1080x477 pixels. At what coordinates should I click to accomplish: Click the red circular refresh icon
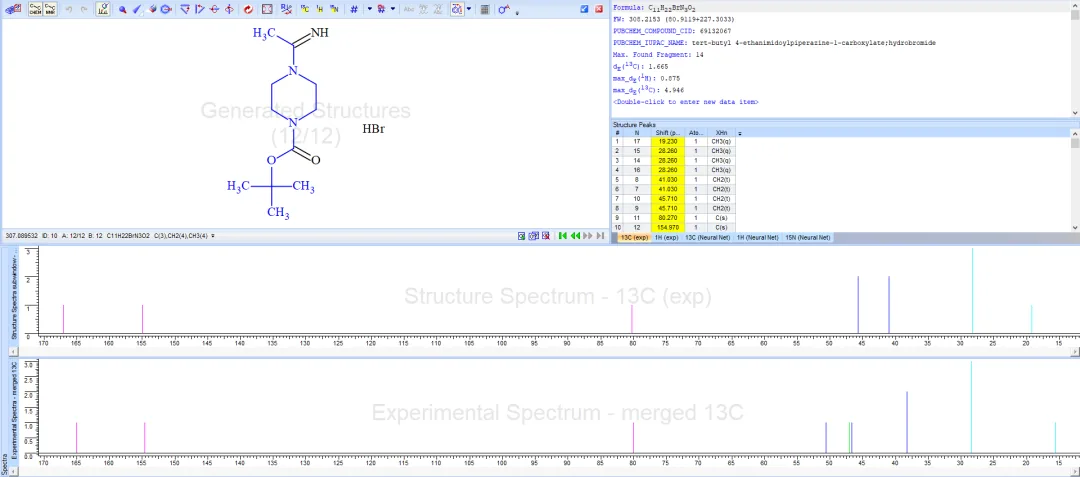click(x=248, y=10)
